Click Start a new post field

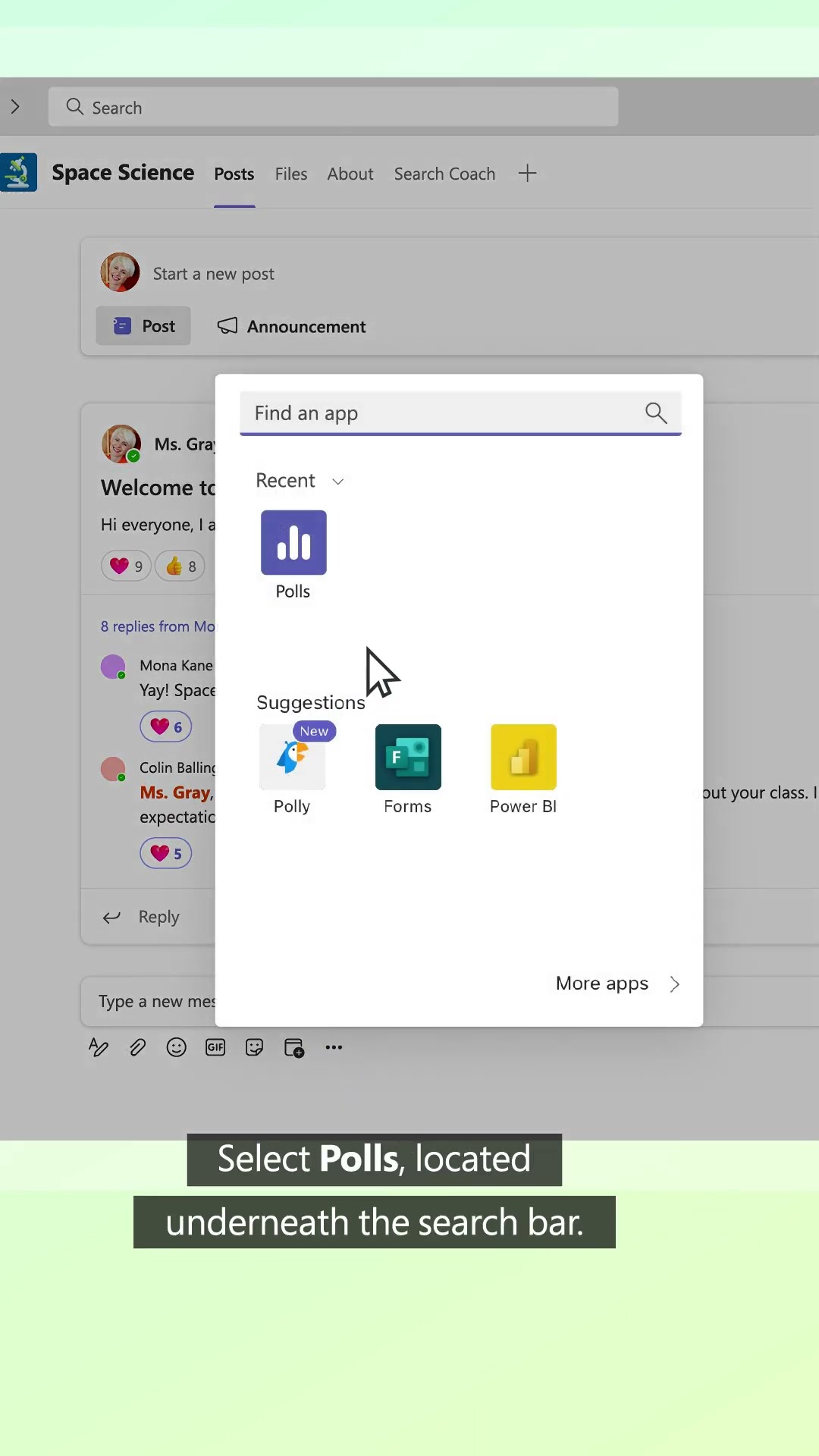click(x=214, y=274)
